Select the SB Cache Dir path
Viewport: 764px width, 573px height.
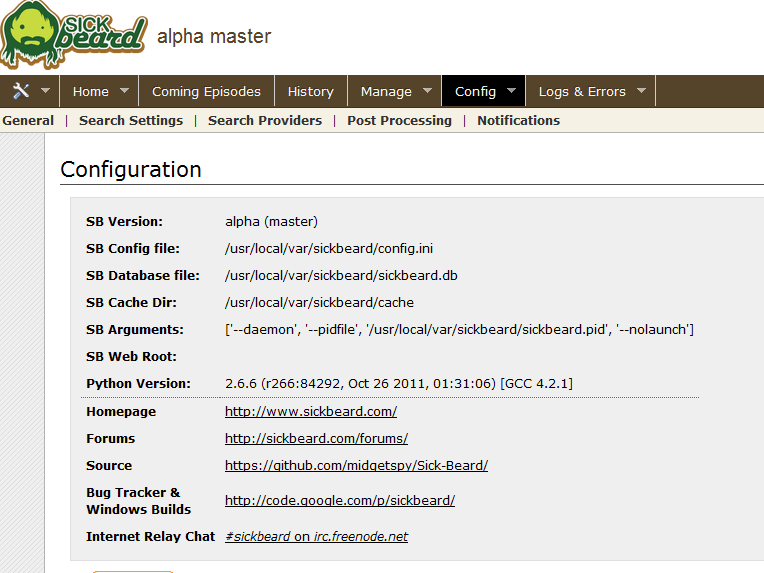[x=319, y=303]
